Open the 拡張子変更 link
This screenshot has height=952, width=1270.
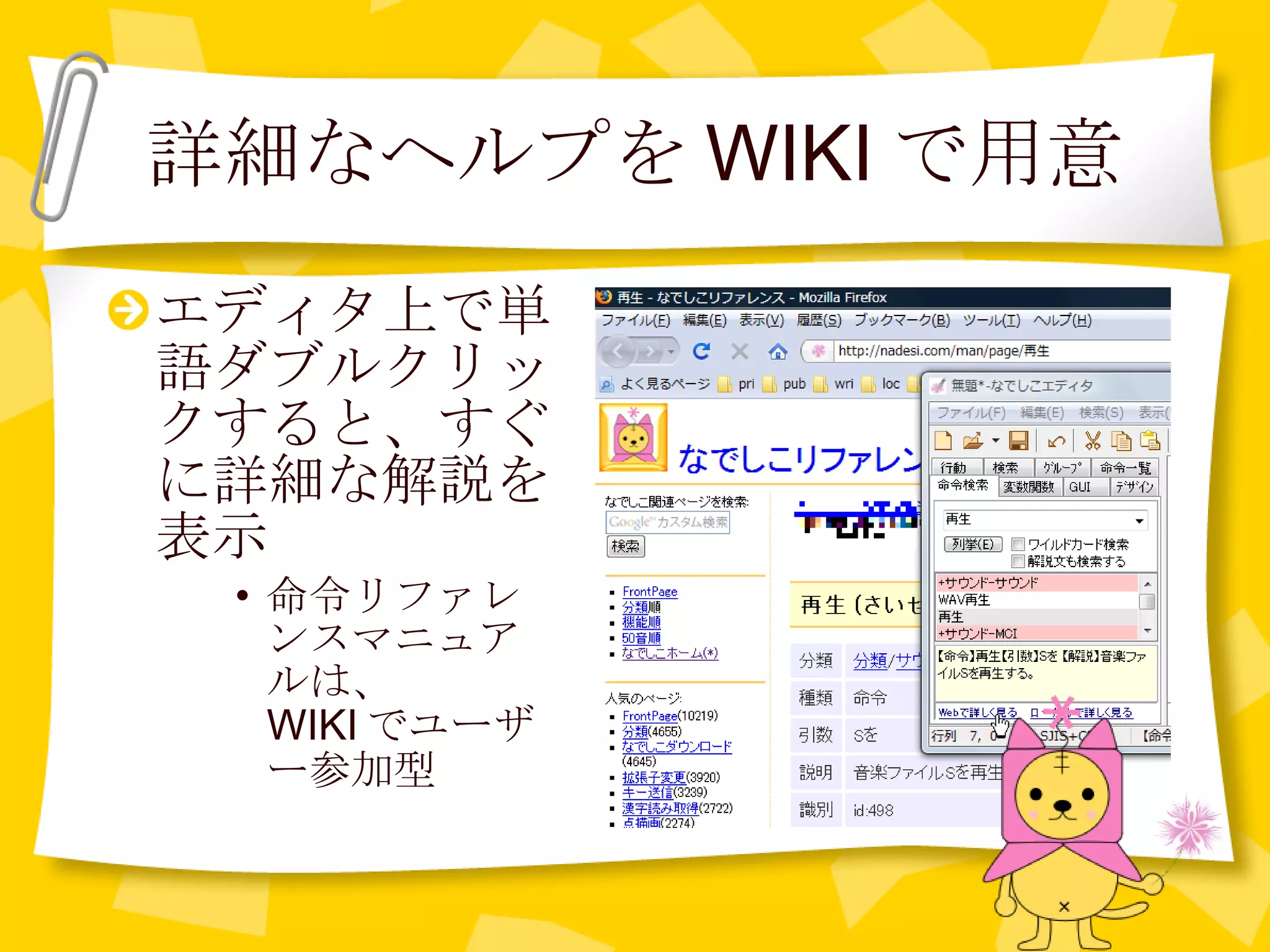tap(654, 777)
